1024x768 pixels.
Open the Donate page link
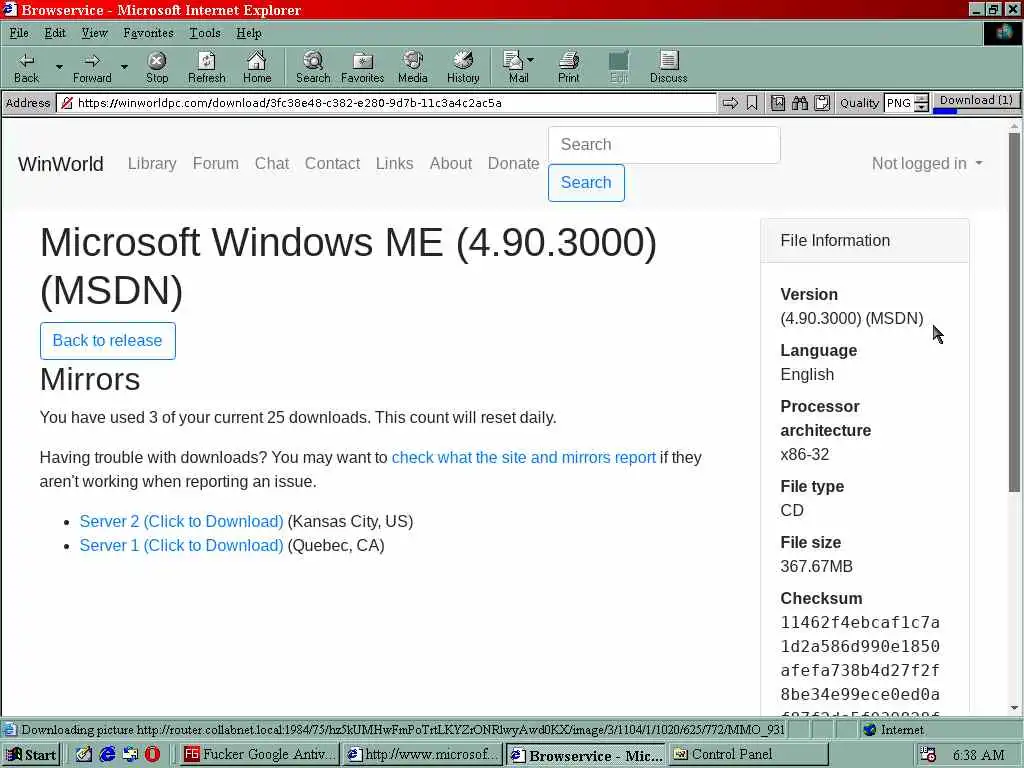coord(513,163)
